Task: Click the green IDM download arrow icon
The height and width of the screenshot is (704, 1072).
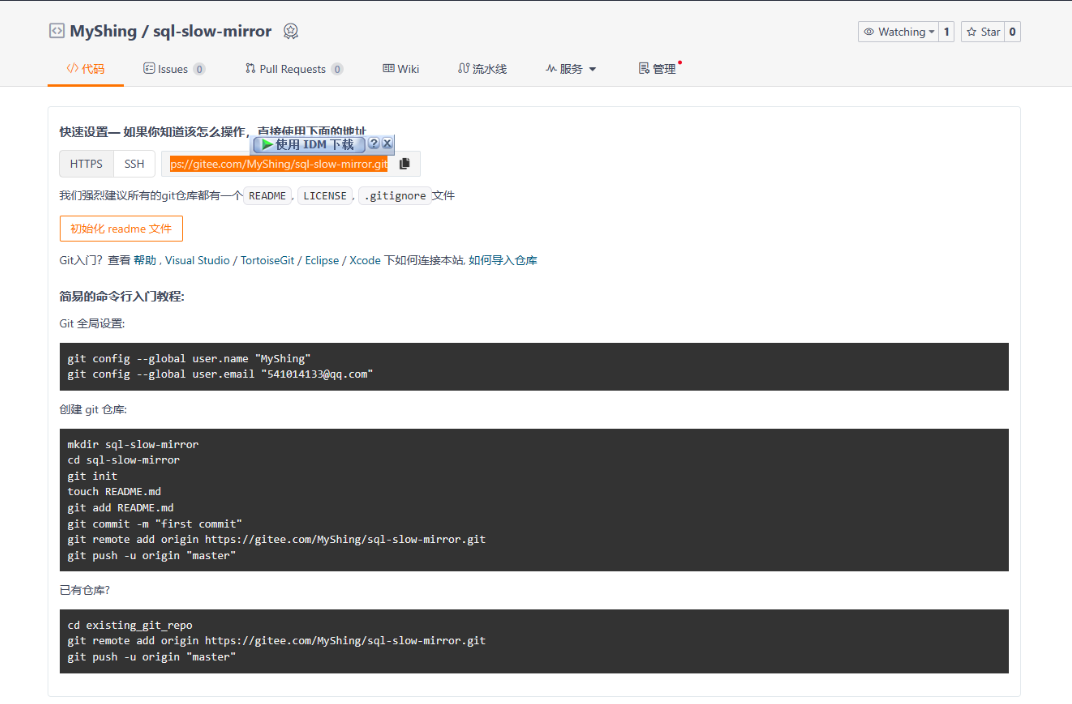Action: [x=267, y=144]
